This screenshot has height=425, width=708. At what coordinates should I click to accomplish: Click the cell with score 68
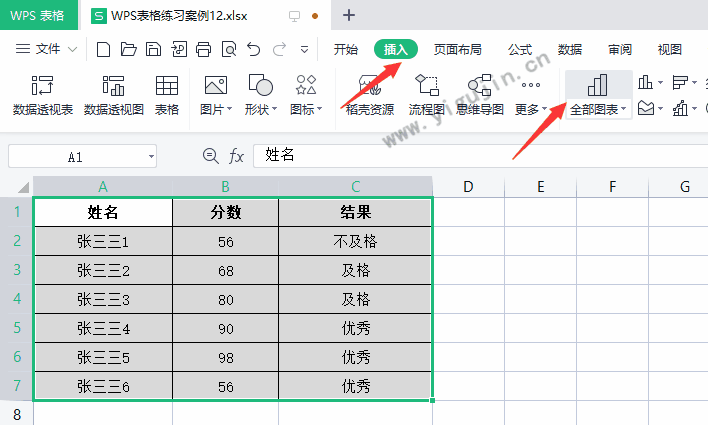[225, 271]
